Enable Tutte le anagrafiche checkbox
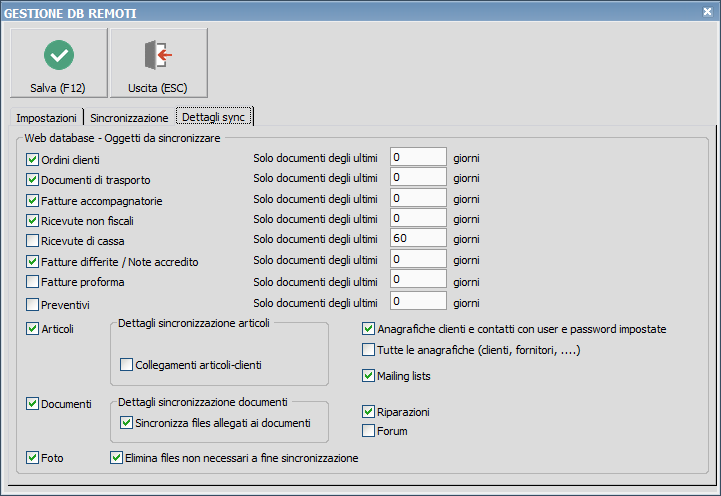Image resolution: width=721 pixels, height=496 pixels. [368, 350]
